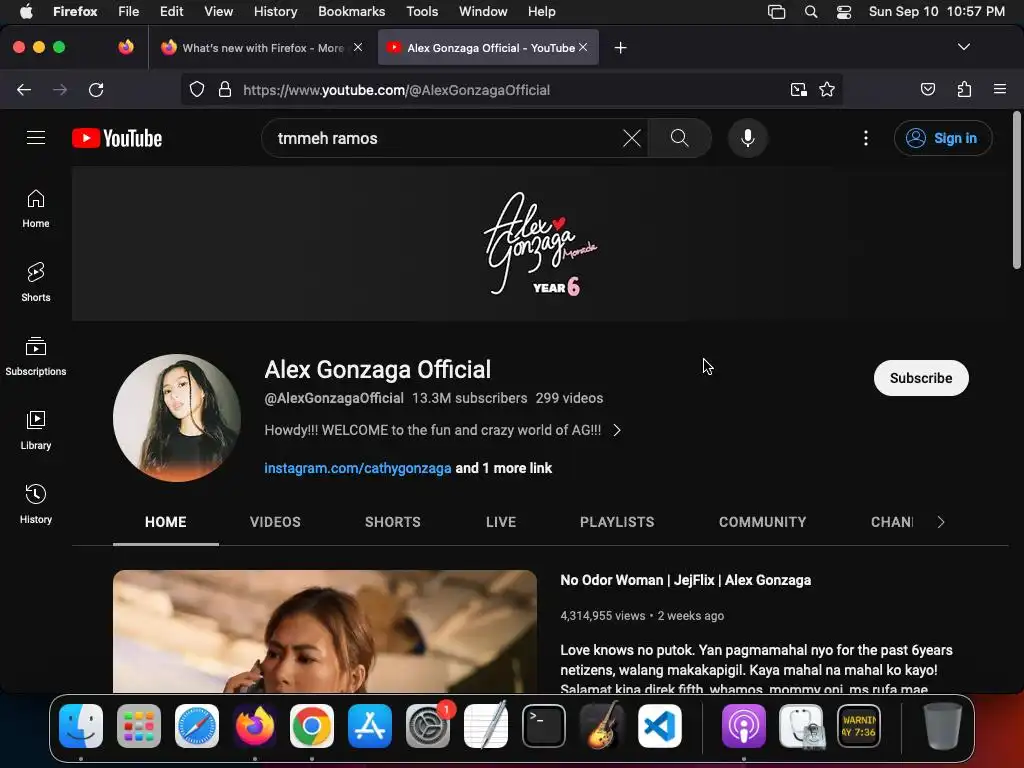Open the Firefox History menu

coord(275,12)
